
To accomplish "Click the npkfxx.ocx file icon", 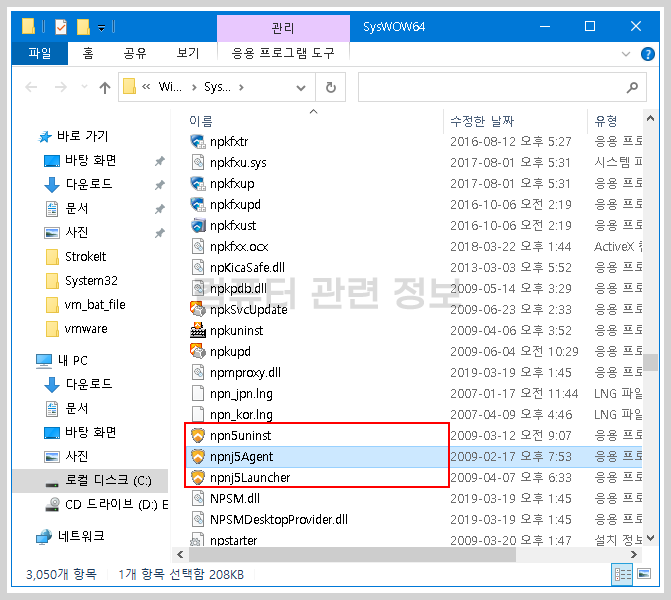I will [197, 246].
